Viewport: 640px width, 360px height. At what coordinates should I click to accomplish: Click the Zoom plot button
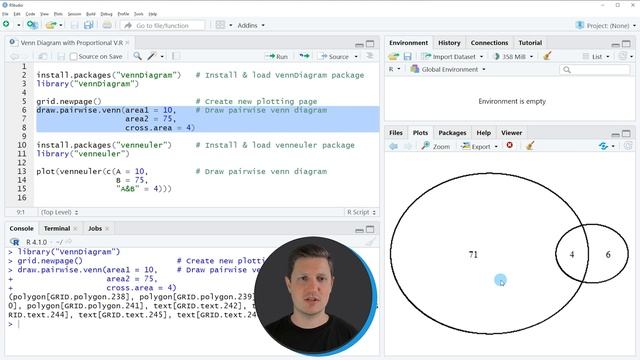coord(436,146)
